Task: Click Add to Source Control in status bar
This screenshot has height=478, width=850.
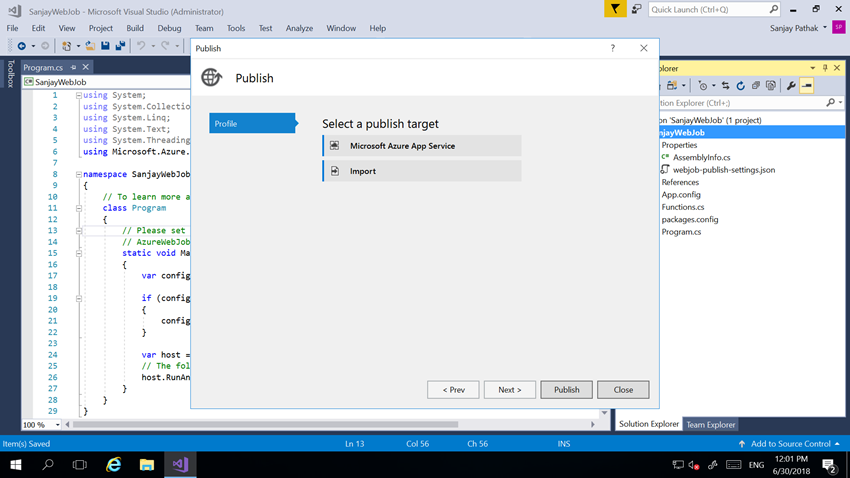Action: tap(790, 443)
